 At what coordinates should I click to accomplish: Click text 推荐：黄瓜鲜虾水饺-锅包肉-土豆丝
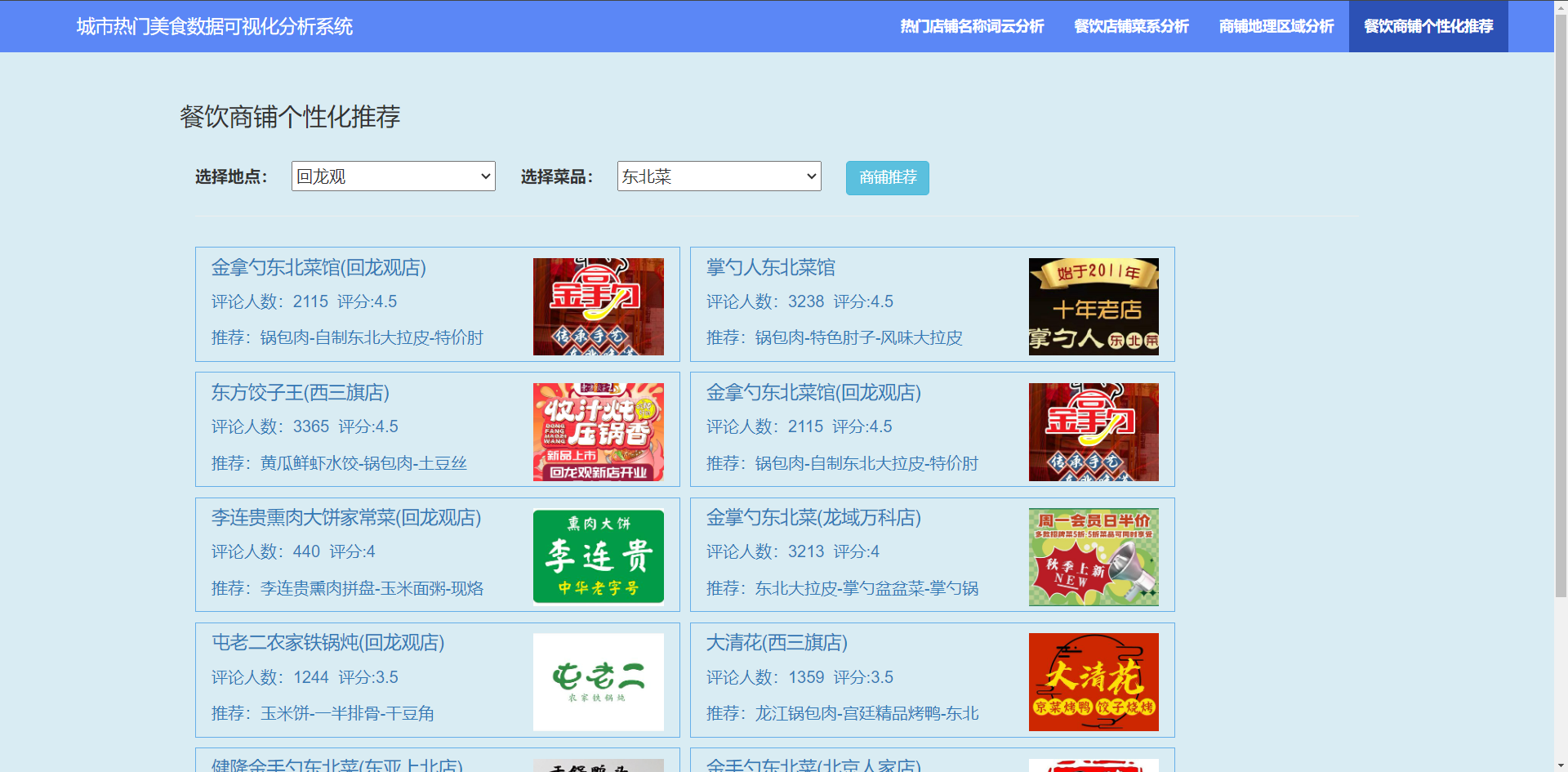[x=339, y=463]
